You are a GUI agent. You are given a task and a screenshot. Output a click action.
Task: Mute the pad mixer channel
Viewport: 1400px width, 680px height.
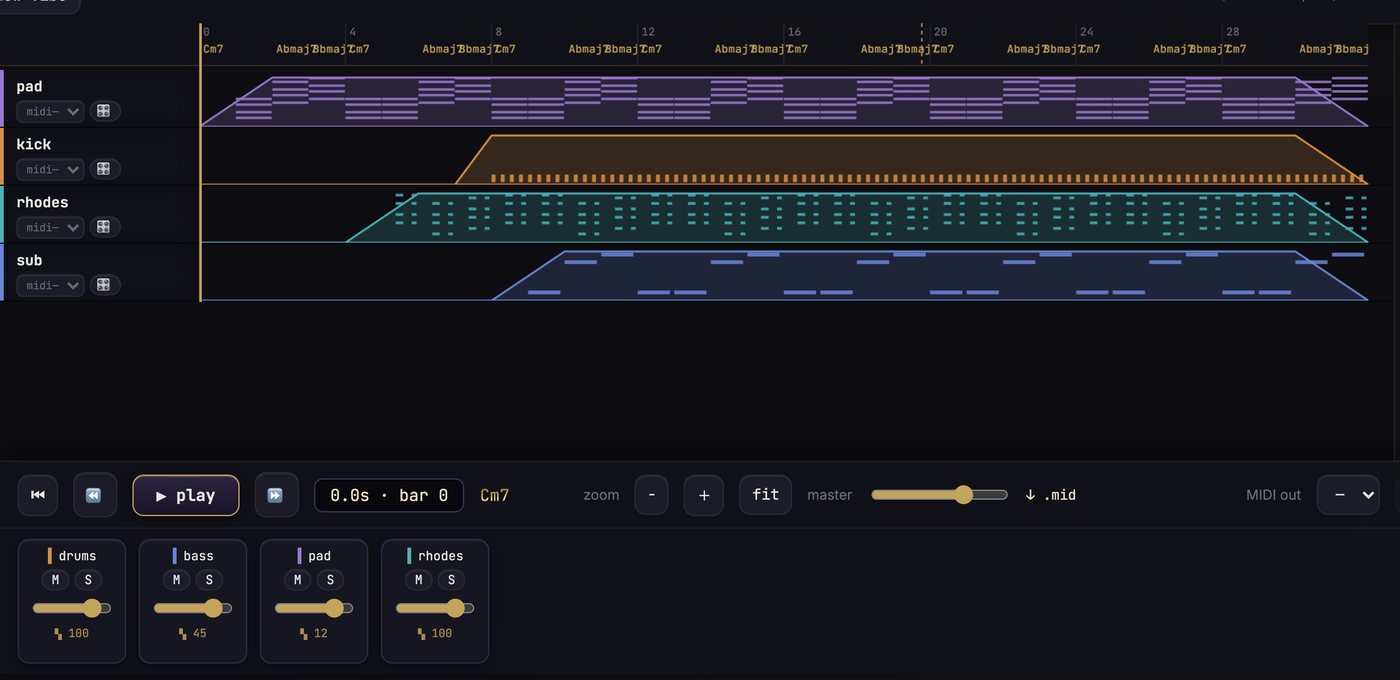pos(297,580)
